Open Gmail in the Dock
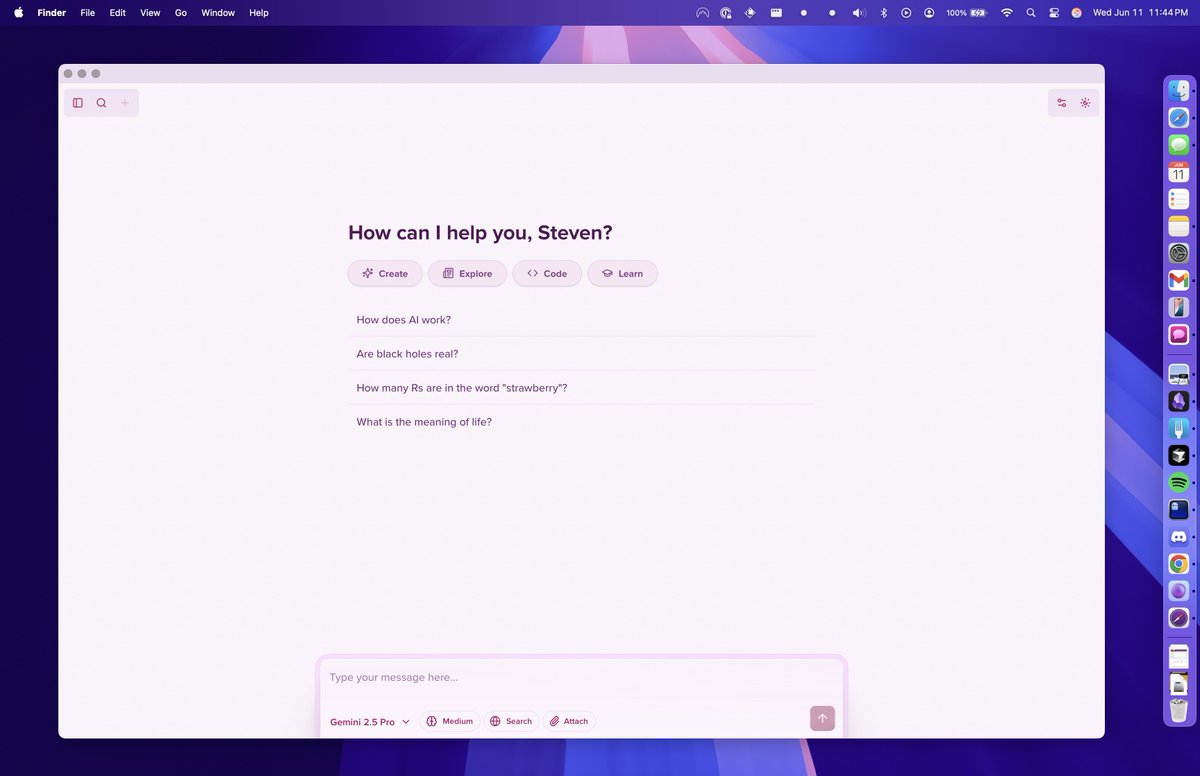The image size is (1200, 776). [1179, 280]
